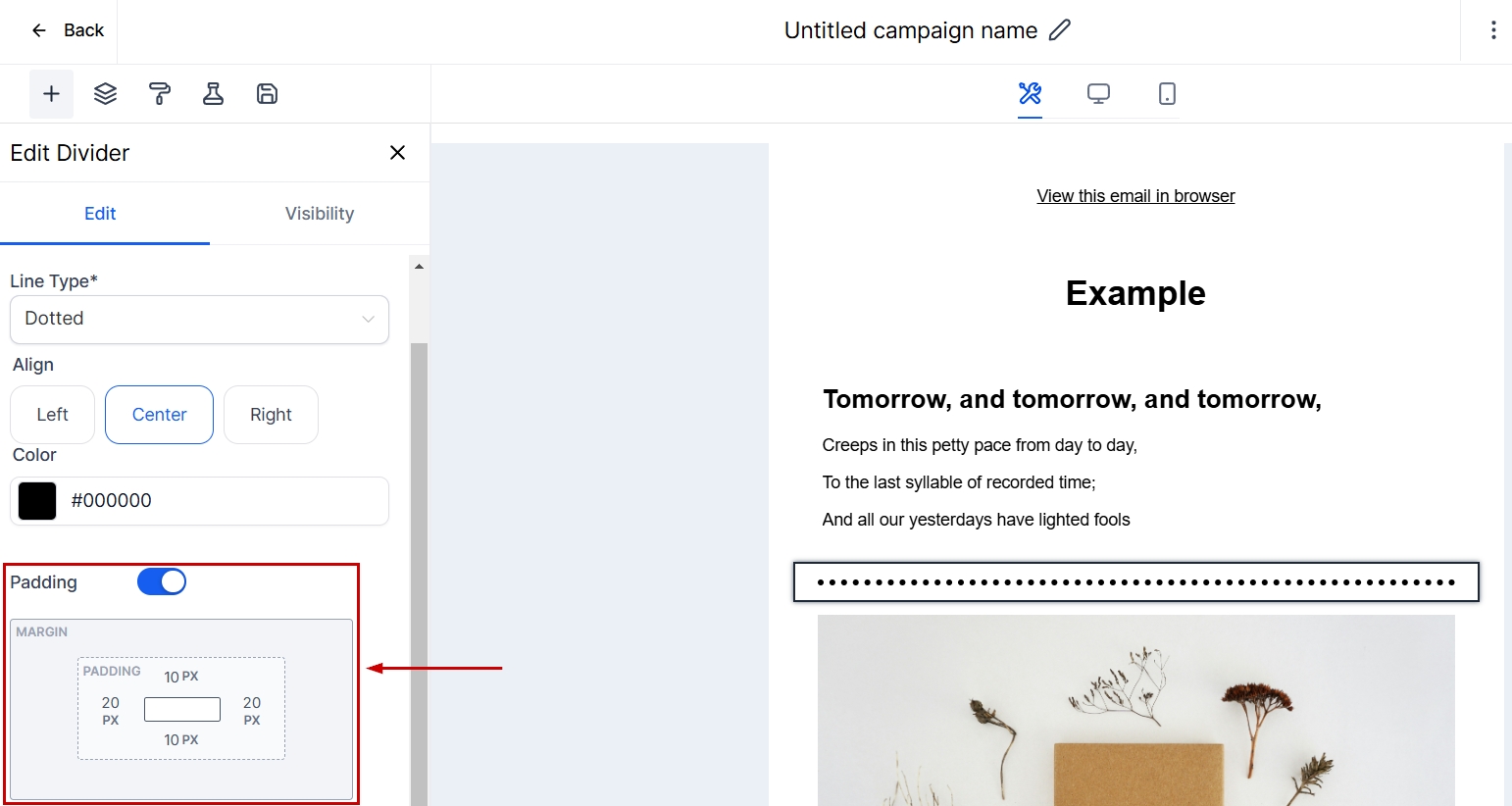The width and height of the screenshot is (1512, 806).
Task: Open the Line Type dropdown
Action: pyautogui.click(x=199, y=319)
